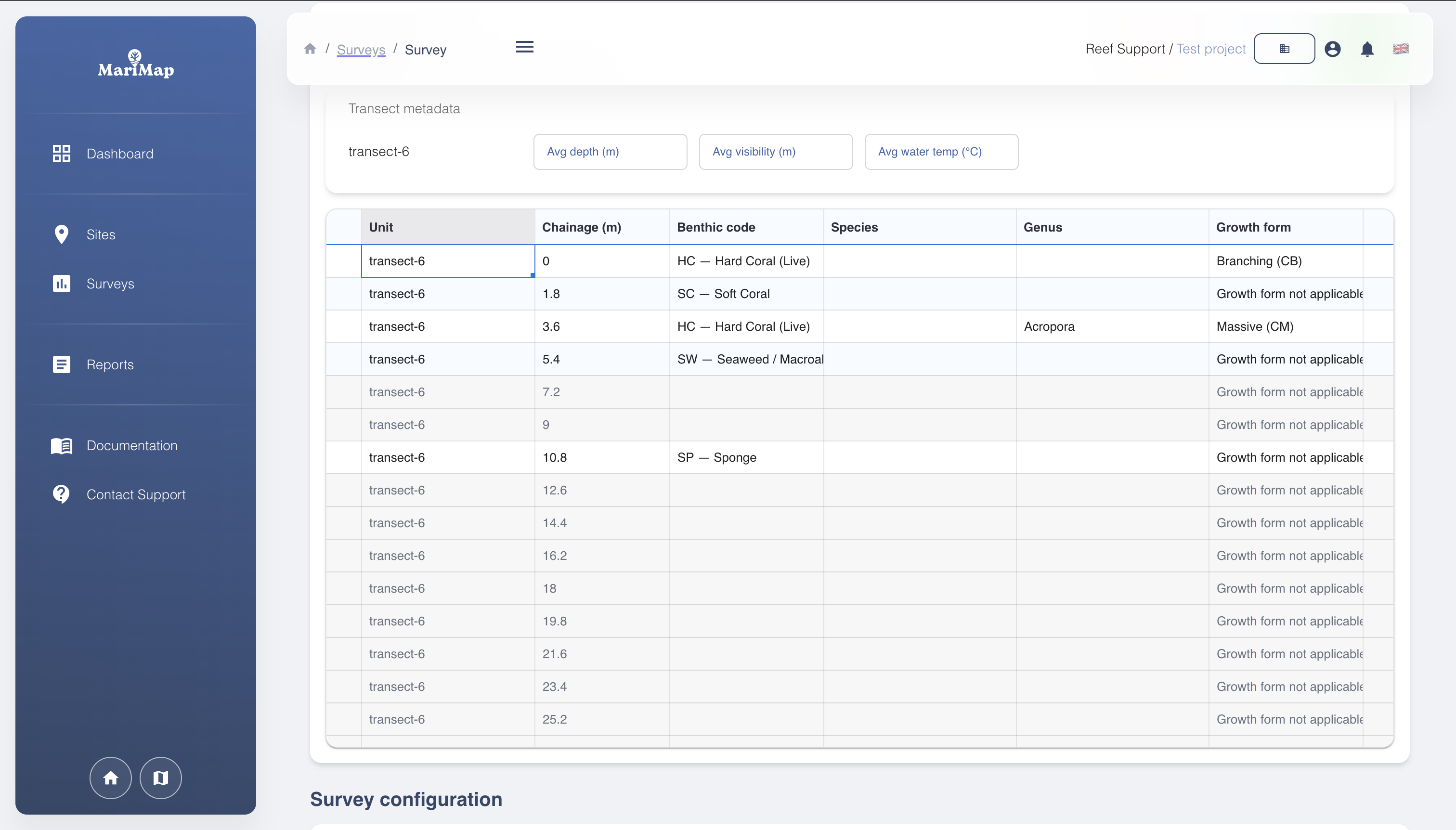Viewport: 1456px width, 830px height.
Task: Click the organization building icon button
Action: pyautogui.click(x=1284, y=49)
